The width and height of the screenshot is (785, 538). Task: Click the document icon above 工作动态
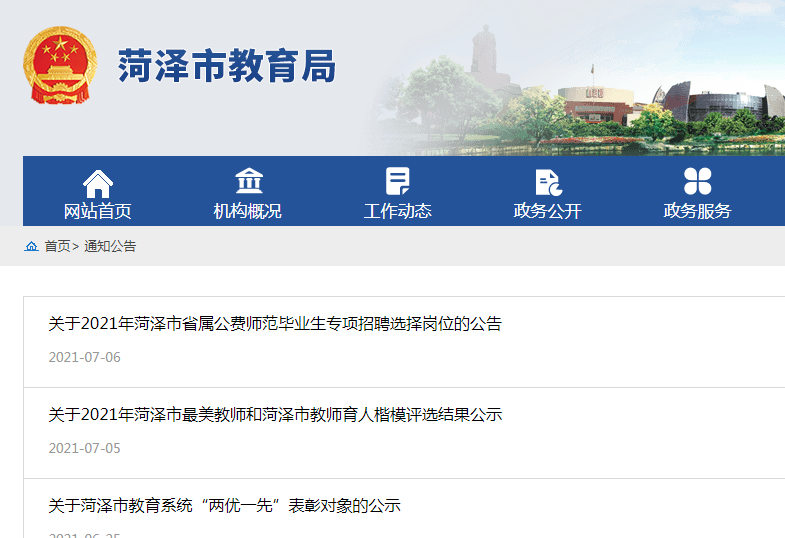pyautogui.click(x=398, y=181)
